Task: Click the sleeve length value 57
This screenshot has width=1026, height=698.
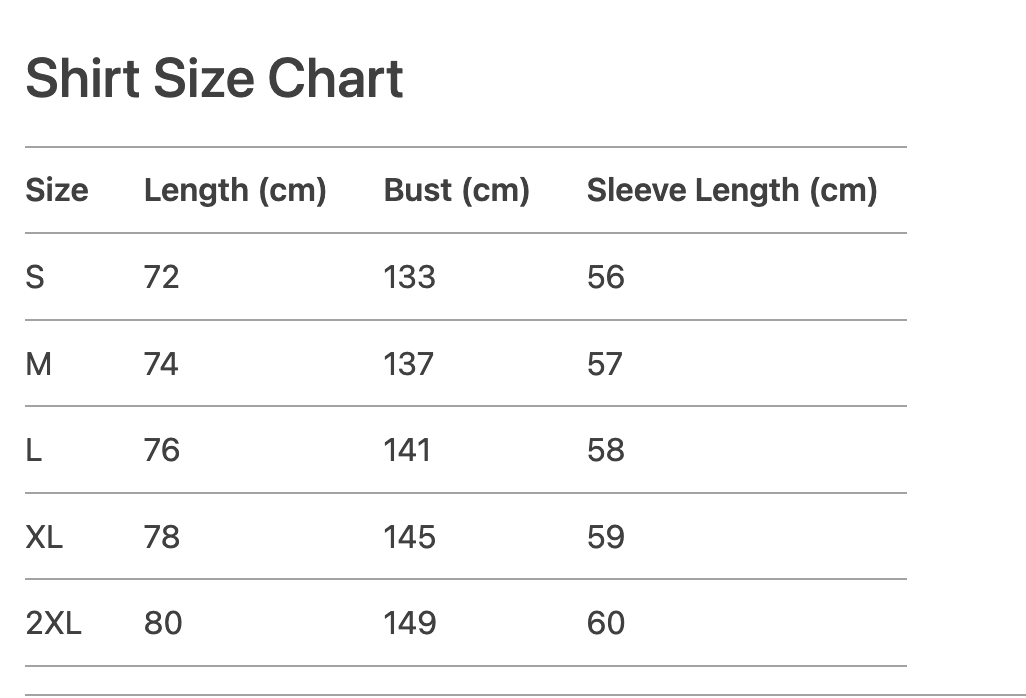Action: [x=605, y=363]
